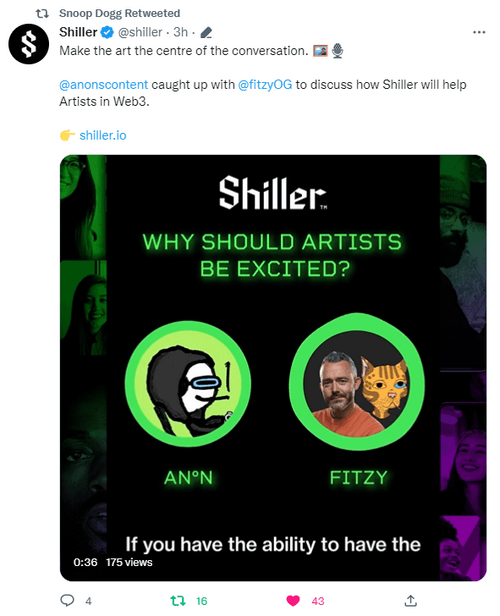Open the three-dot more options menu

479,32
